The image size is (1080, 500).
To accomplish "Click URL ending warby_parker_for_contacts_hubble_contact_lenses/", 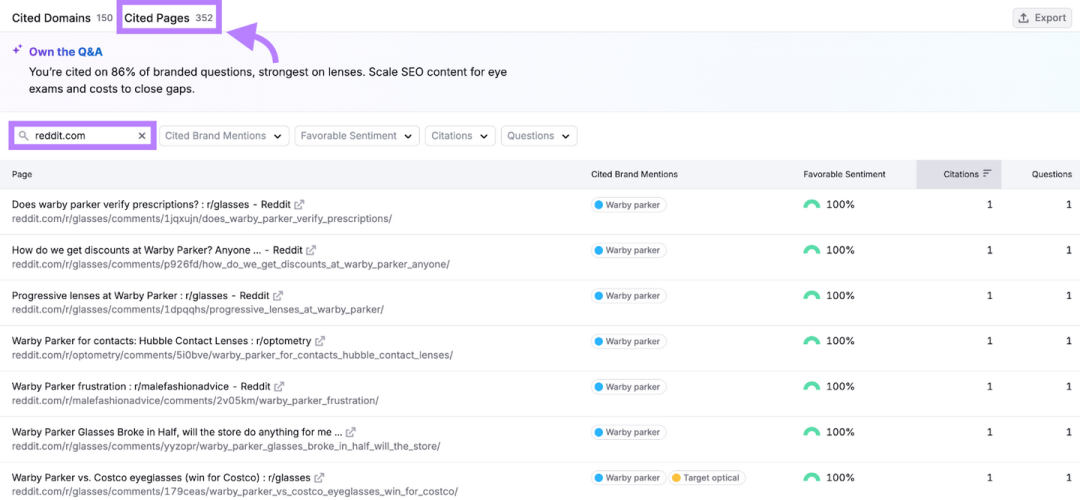I will pyautogui.click(x=232, y=355).
